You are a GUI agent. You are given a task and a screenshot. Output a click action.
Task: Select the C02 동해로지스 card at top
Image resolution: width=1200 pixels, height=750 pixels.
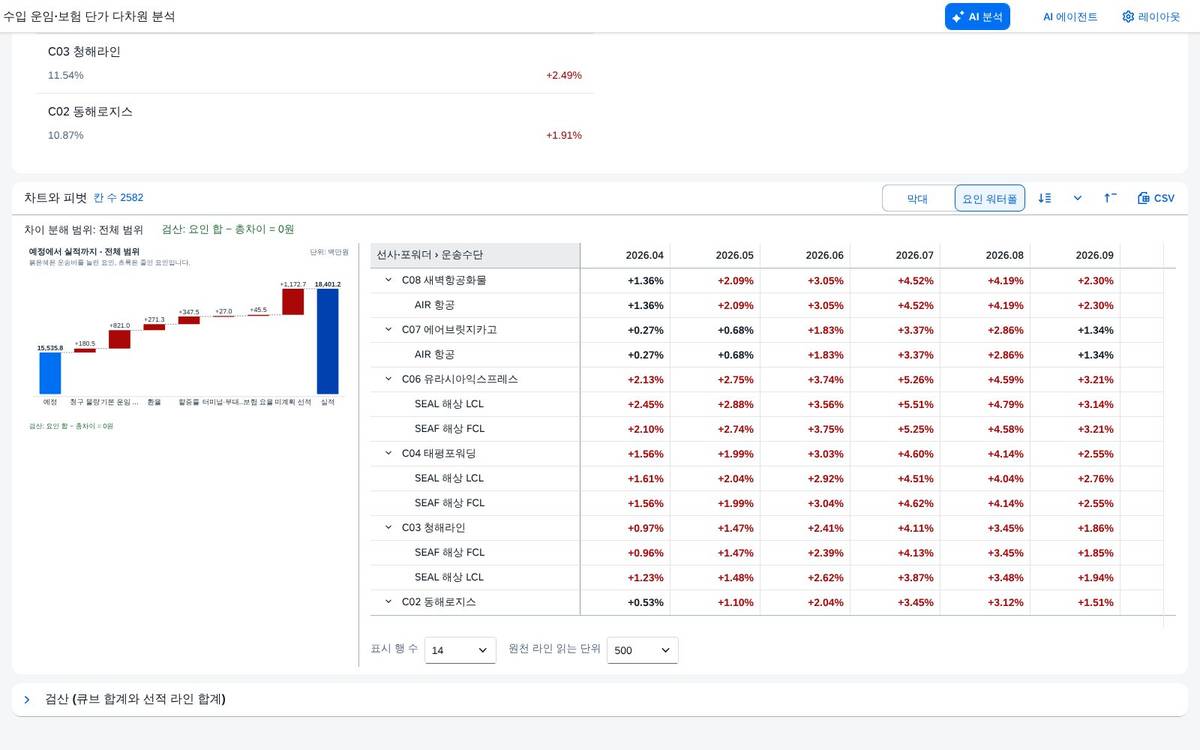pos(315,123)
